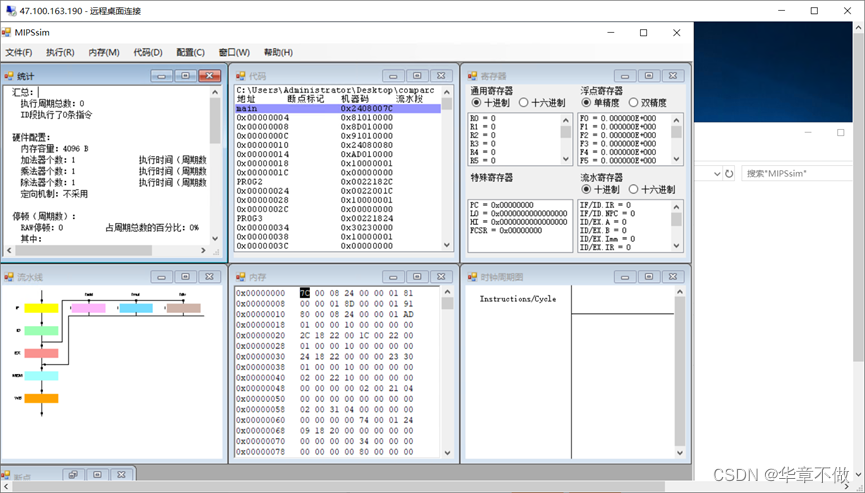The image size is (865, 493).
Task: Maximize the 寄存器 window
Action: (649, 76)
